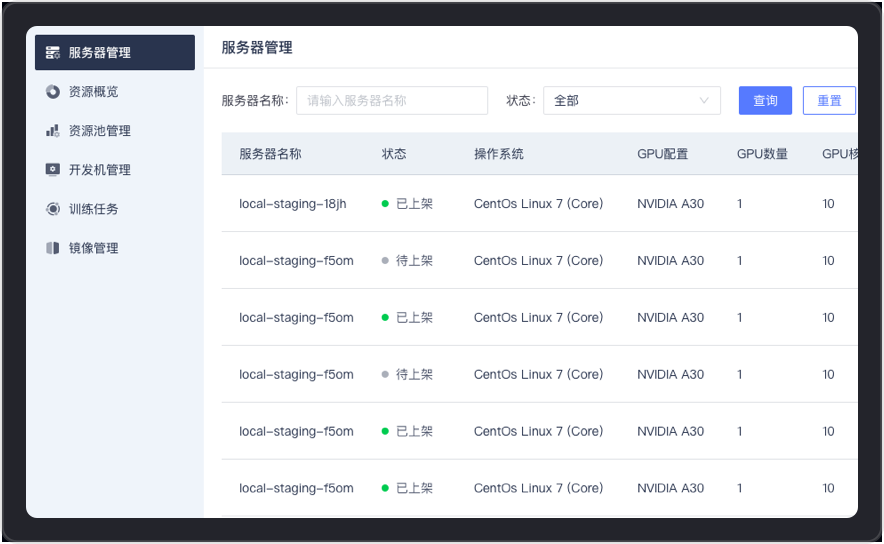Click the local-staging-18jh server name

click(x=292, y=204)
